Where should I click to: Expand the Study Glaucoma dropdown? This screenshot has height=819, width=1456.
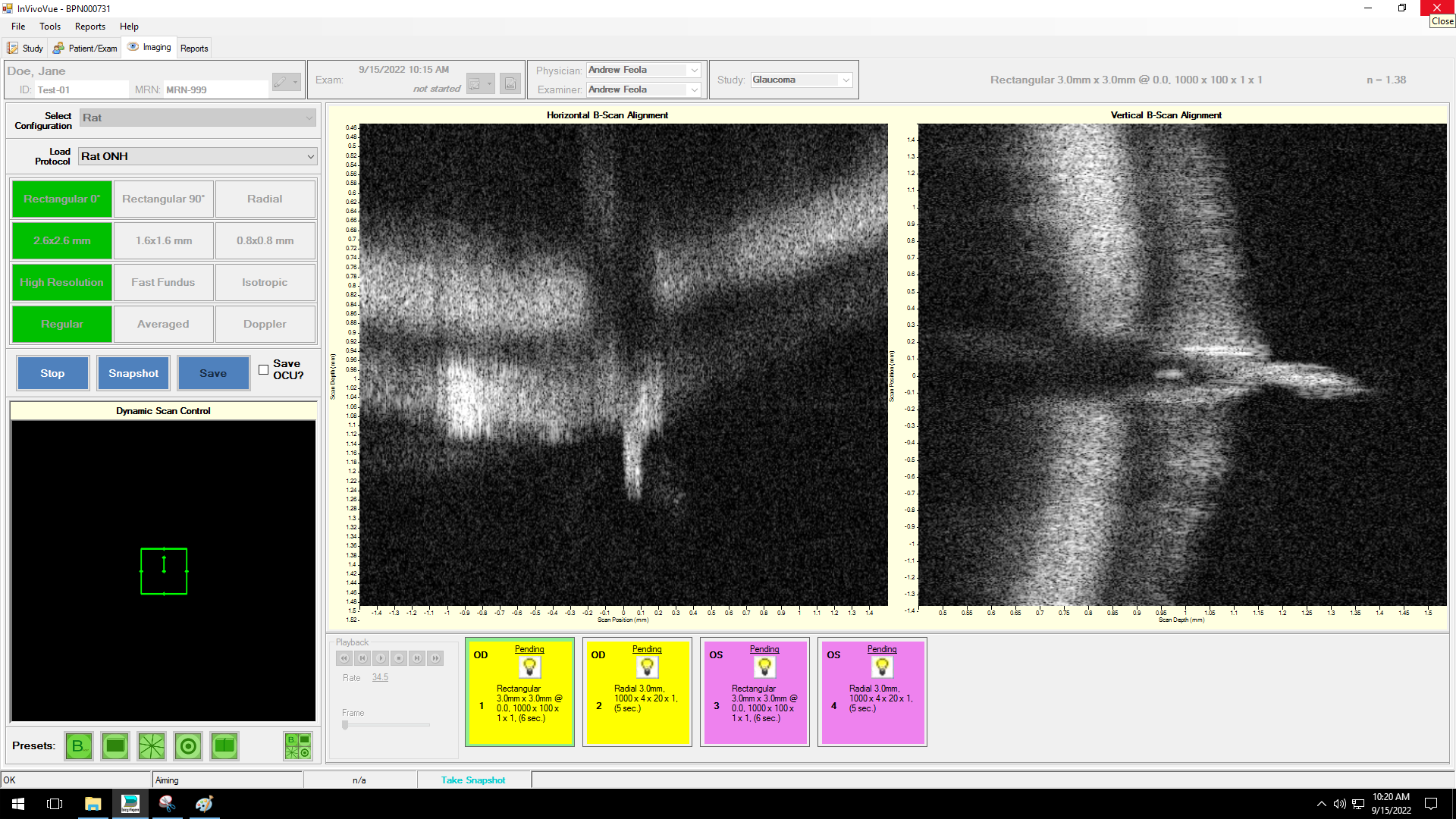coord(846,80)
